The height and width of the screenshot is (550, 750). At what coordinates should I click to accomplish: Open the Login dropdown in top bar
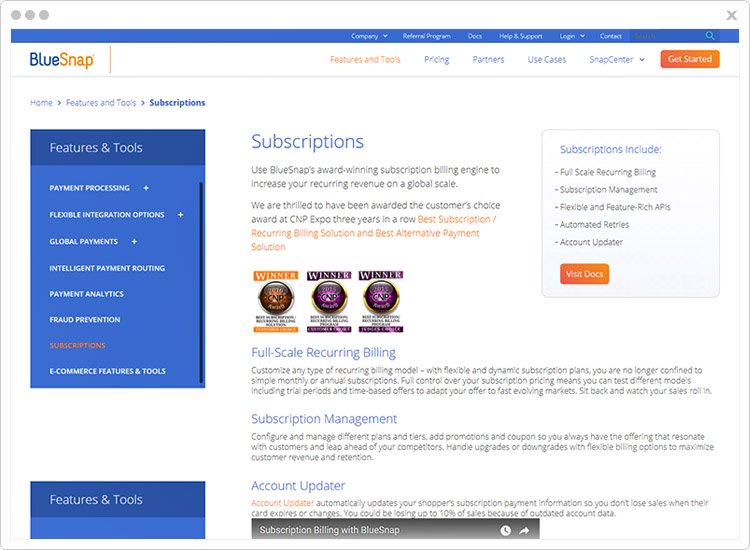572,36
